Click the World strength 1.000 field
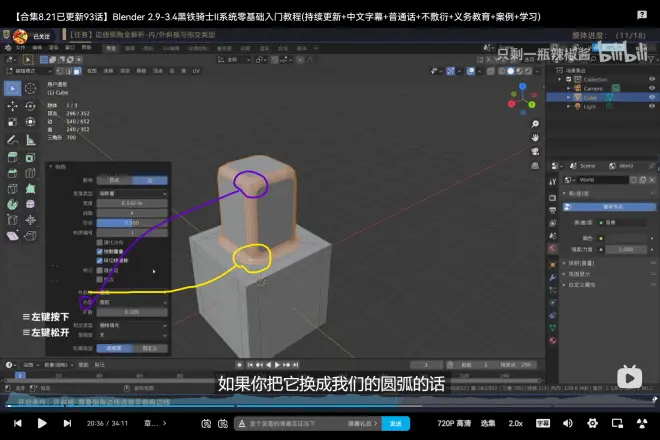The width and height of the screenshot is (660, 440). tap(626, 249)
